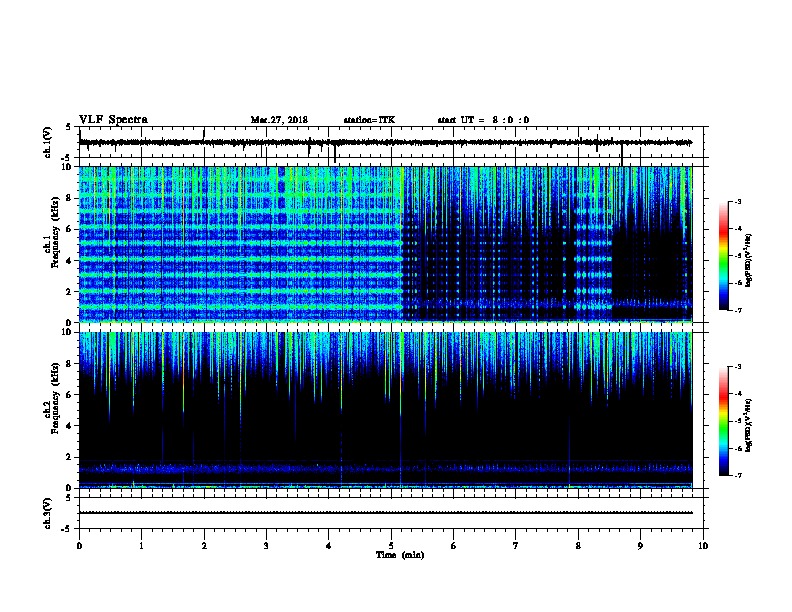Click the "0" tick label on time axis

[x=79, y=546]
